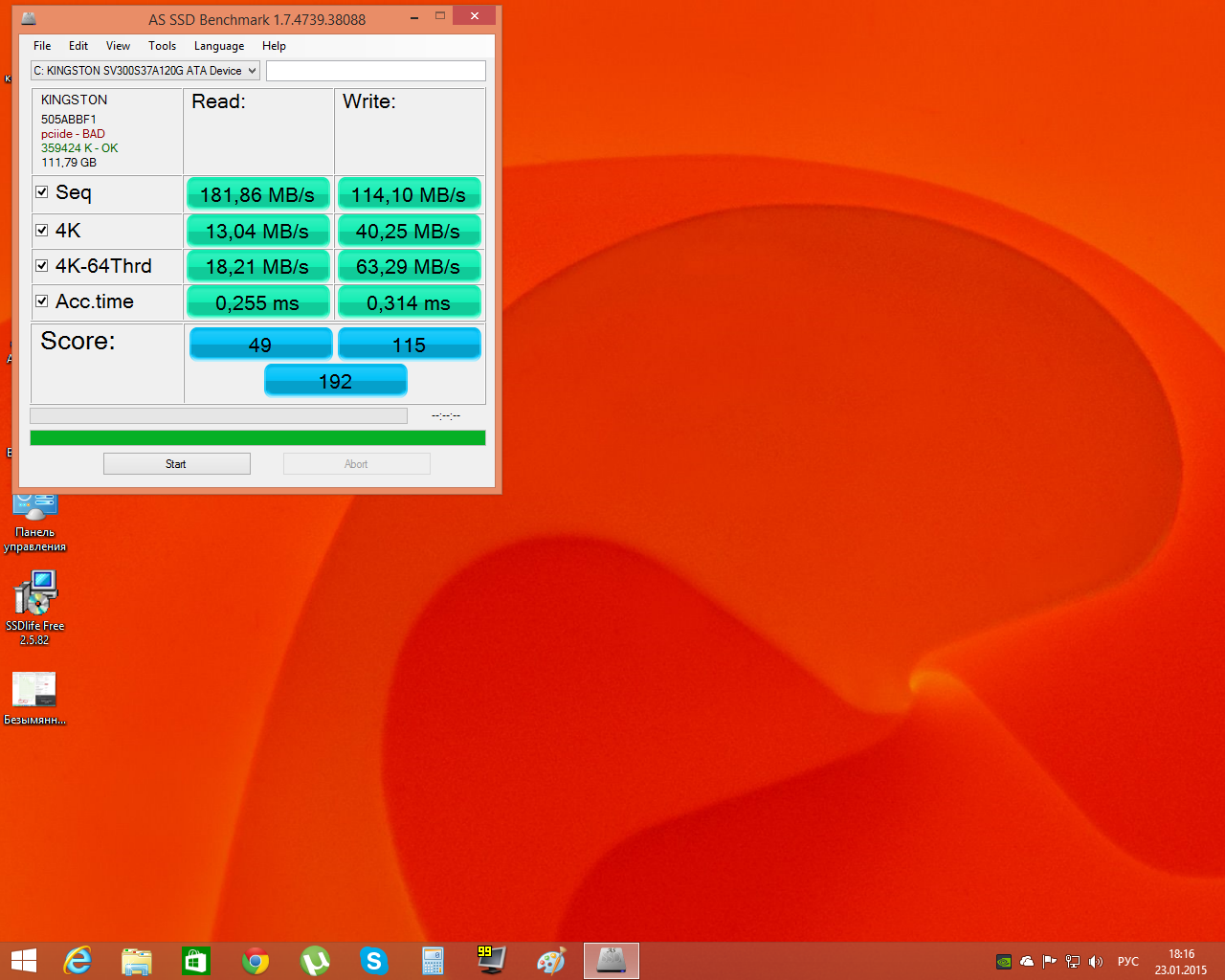Click the green "359424 K - OK" alignment text
The width and height of the screenshot is (1225, 980).
[x=79, y=148]
